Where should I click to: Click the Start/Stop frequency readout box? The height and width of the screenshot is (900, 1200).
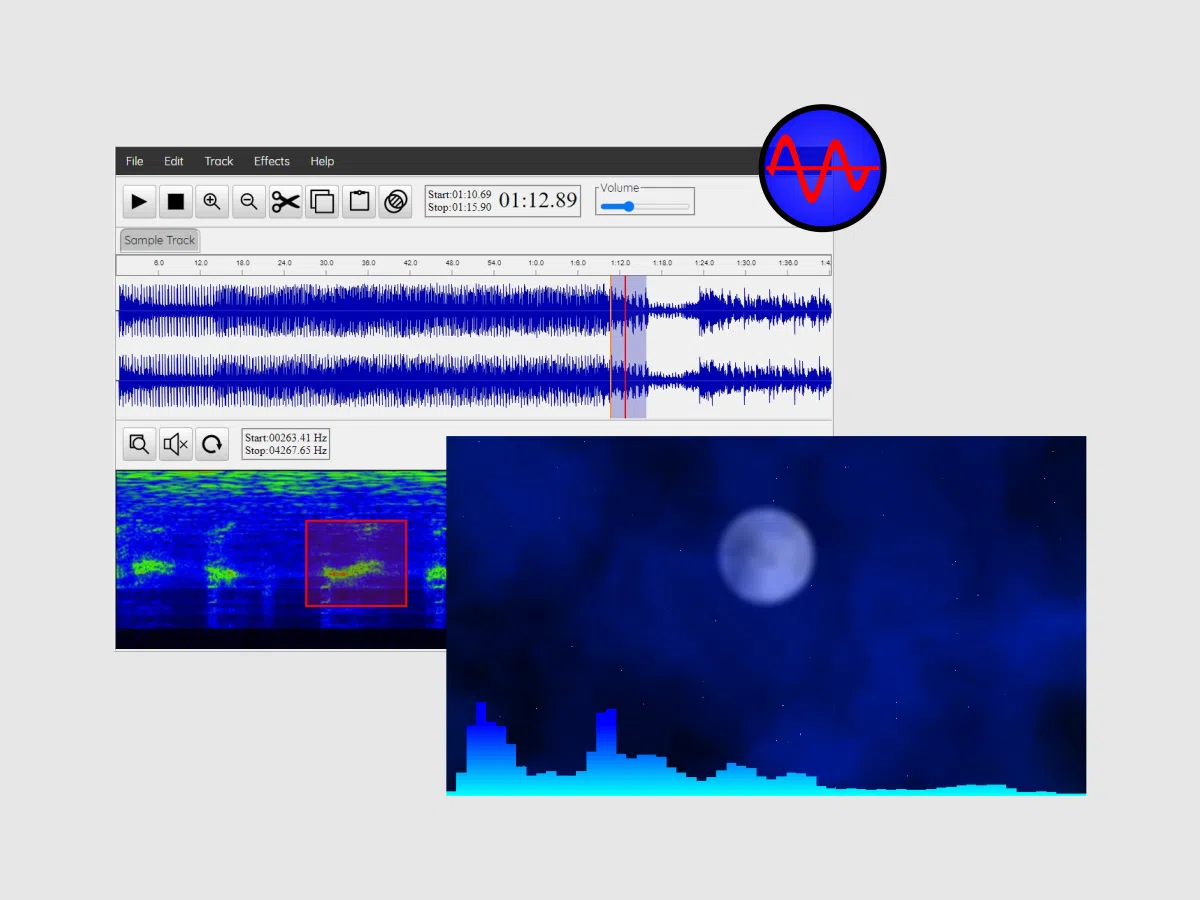[x=286, y=444]
